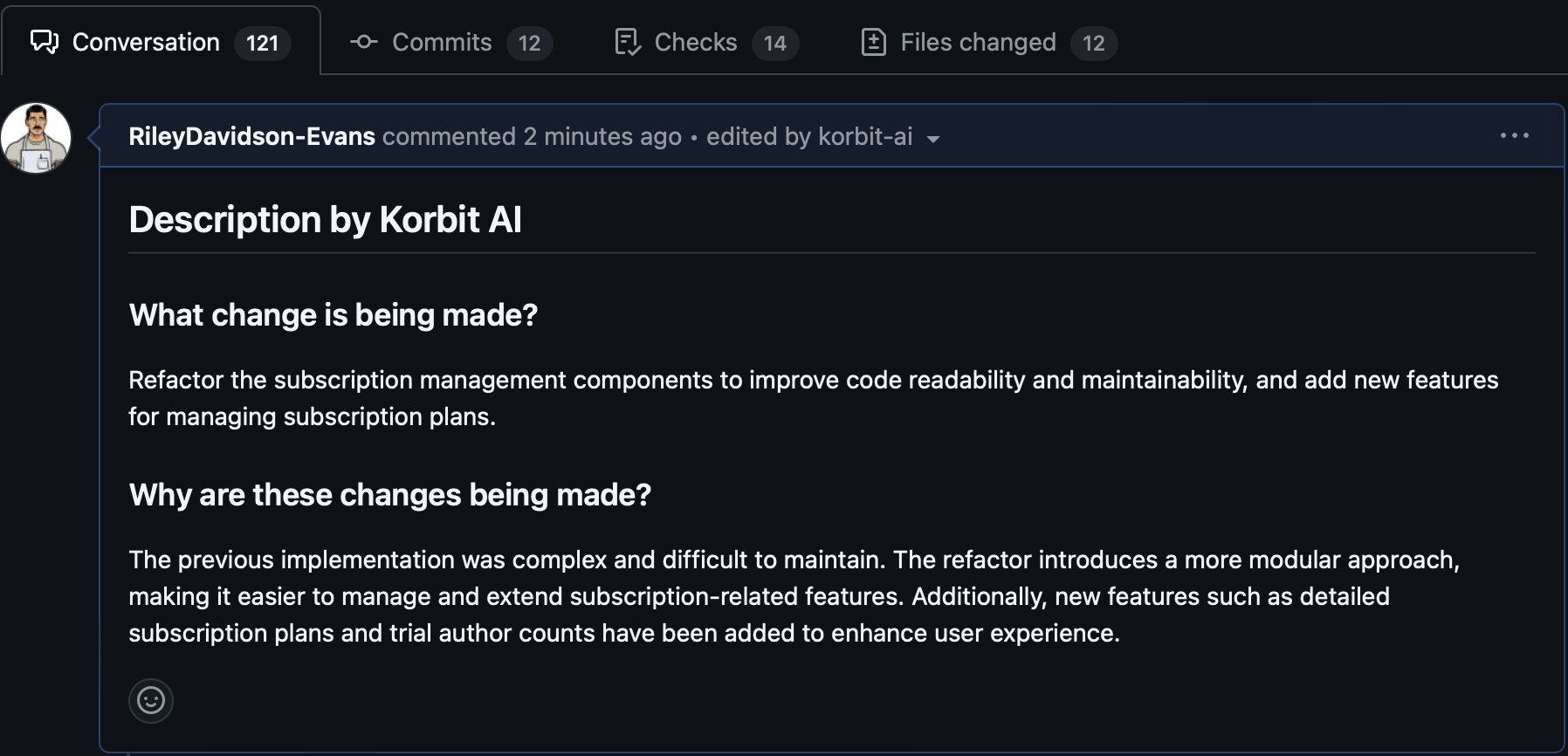Click the Checks count badge 14
Viewport: 1568px width, 756px height.
coord(775,43)
